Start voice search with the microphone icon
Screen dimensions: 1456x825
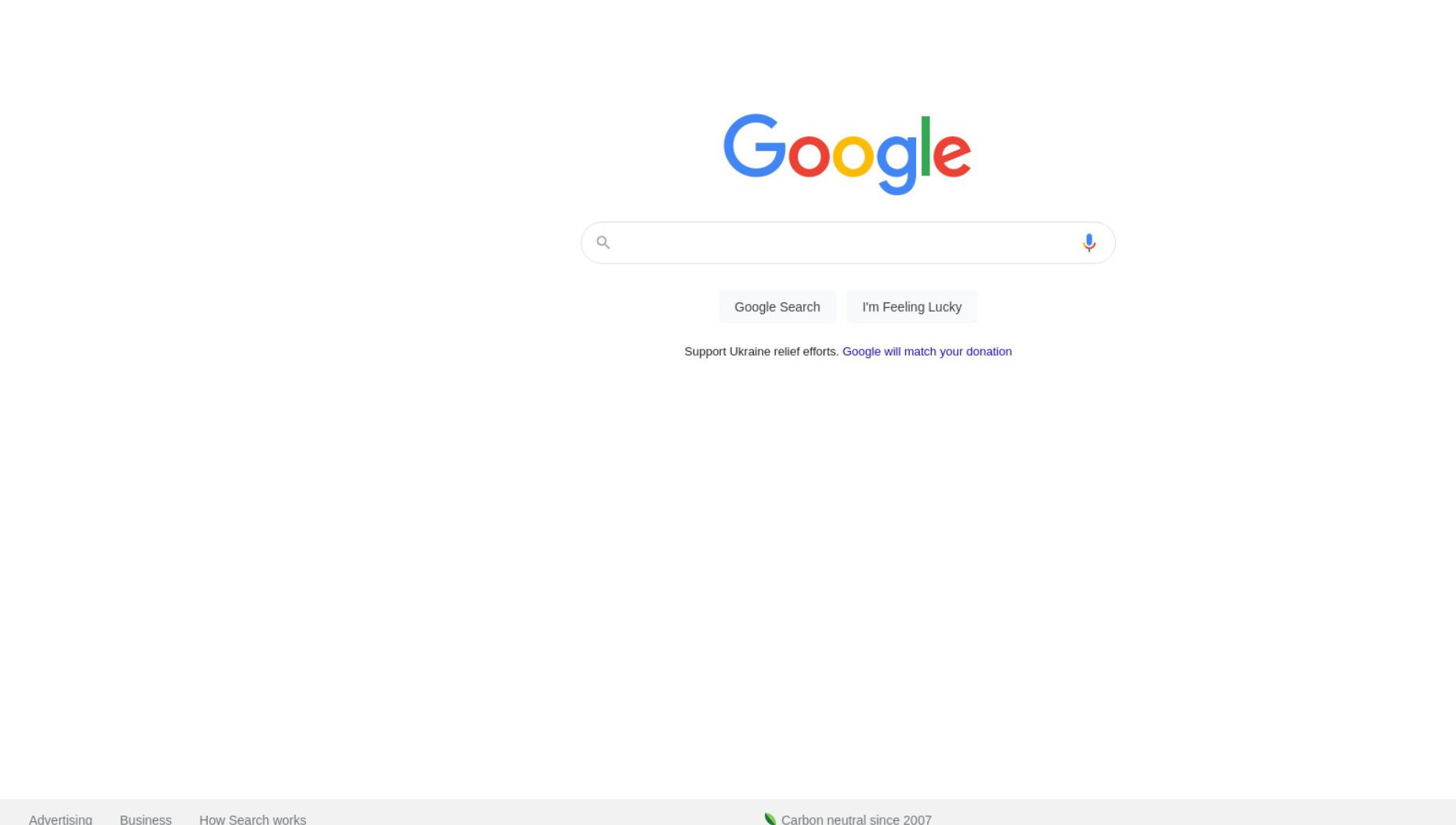pyautogui.click(x=1088, y=243)
